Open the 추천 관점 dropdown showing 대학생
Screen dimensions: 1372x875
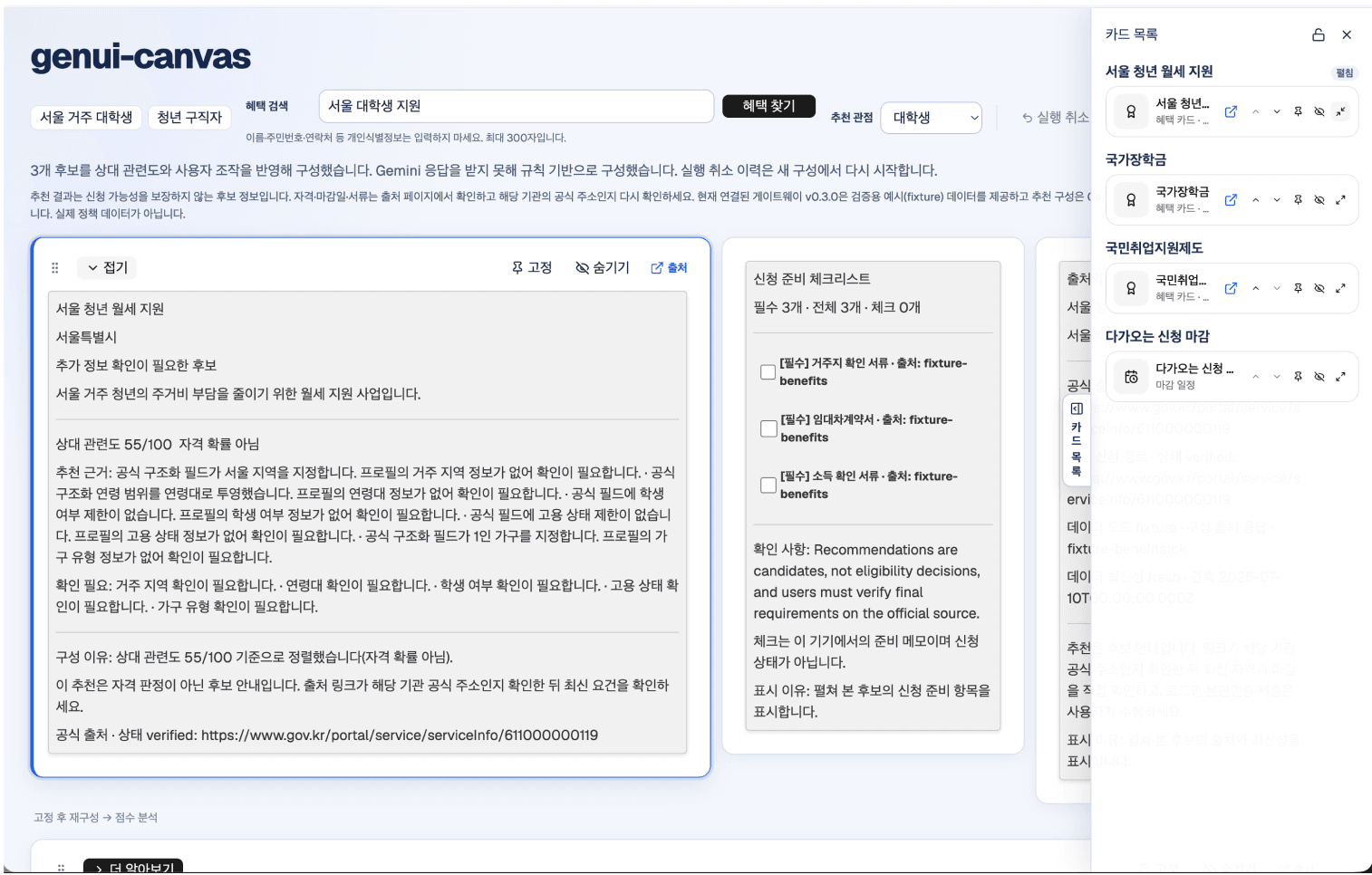pos(932,118)
